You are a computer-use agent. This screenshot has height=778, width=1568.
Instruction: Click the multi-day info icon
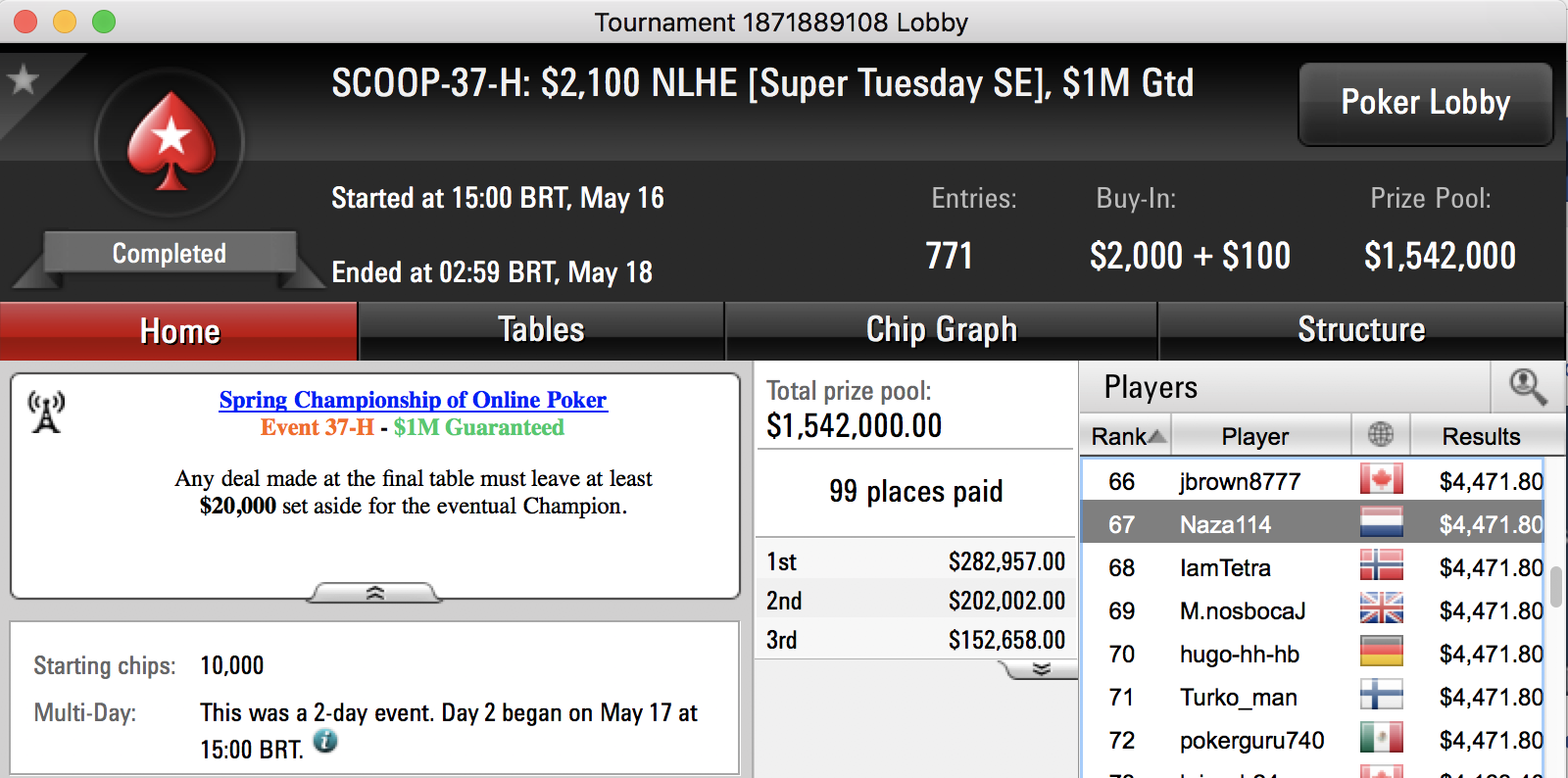325,742
